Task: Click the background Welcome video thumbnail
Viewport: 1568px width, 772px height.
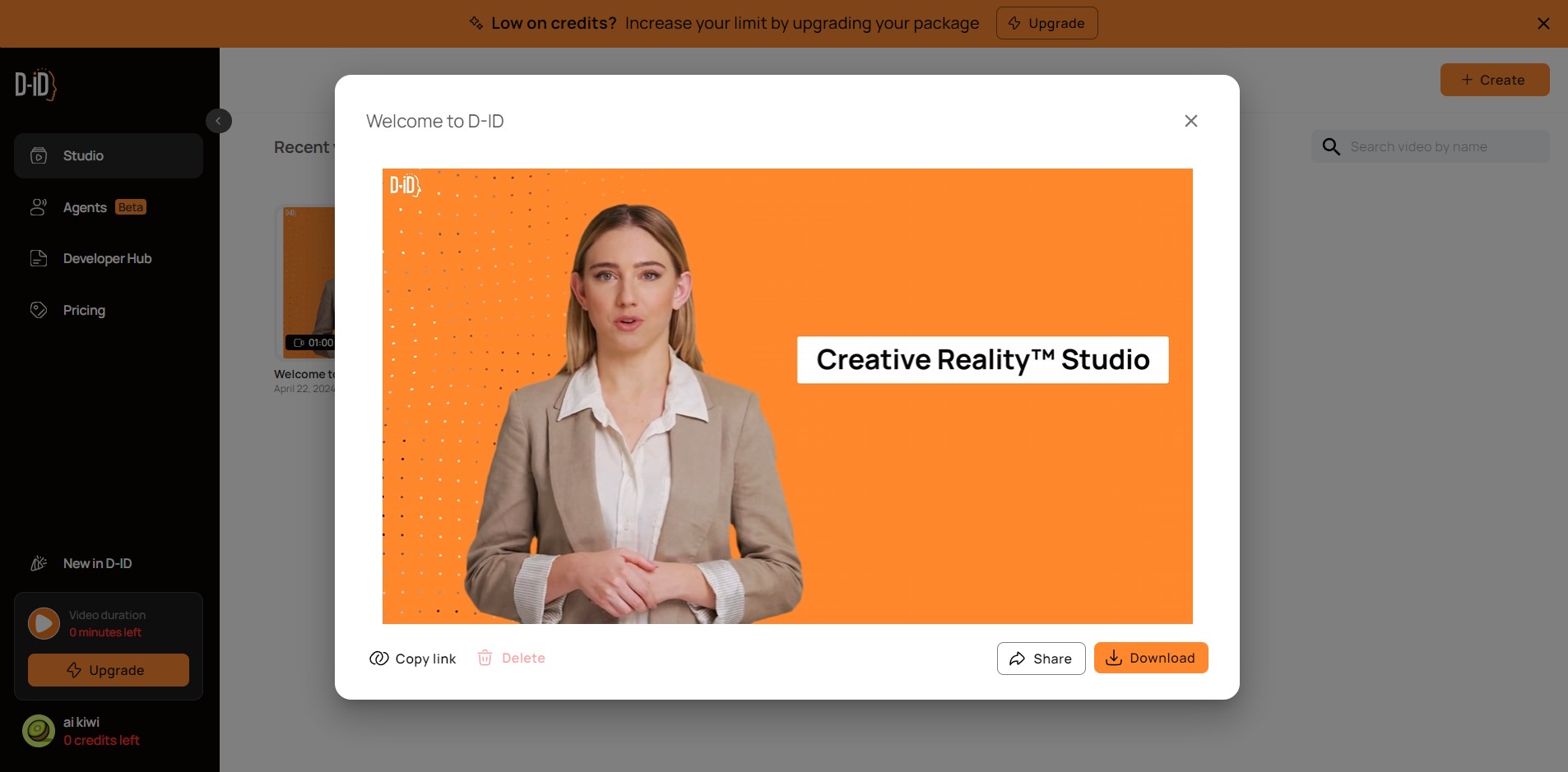Action: pos(305,282)
